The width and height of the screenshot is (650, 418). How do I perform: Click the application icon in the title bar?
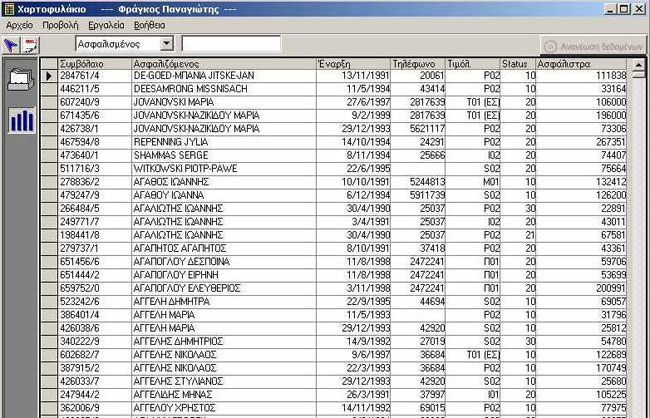coord(8,8)
